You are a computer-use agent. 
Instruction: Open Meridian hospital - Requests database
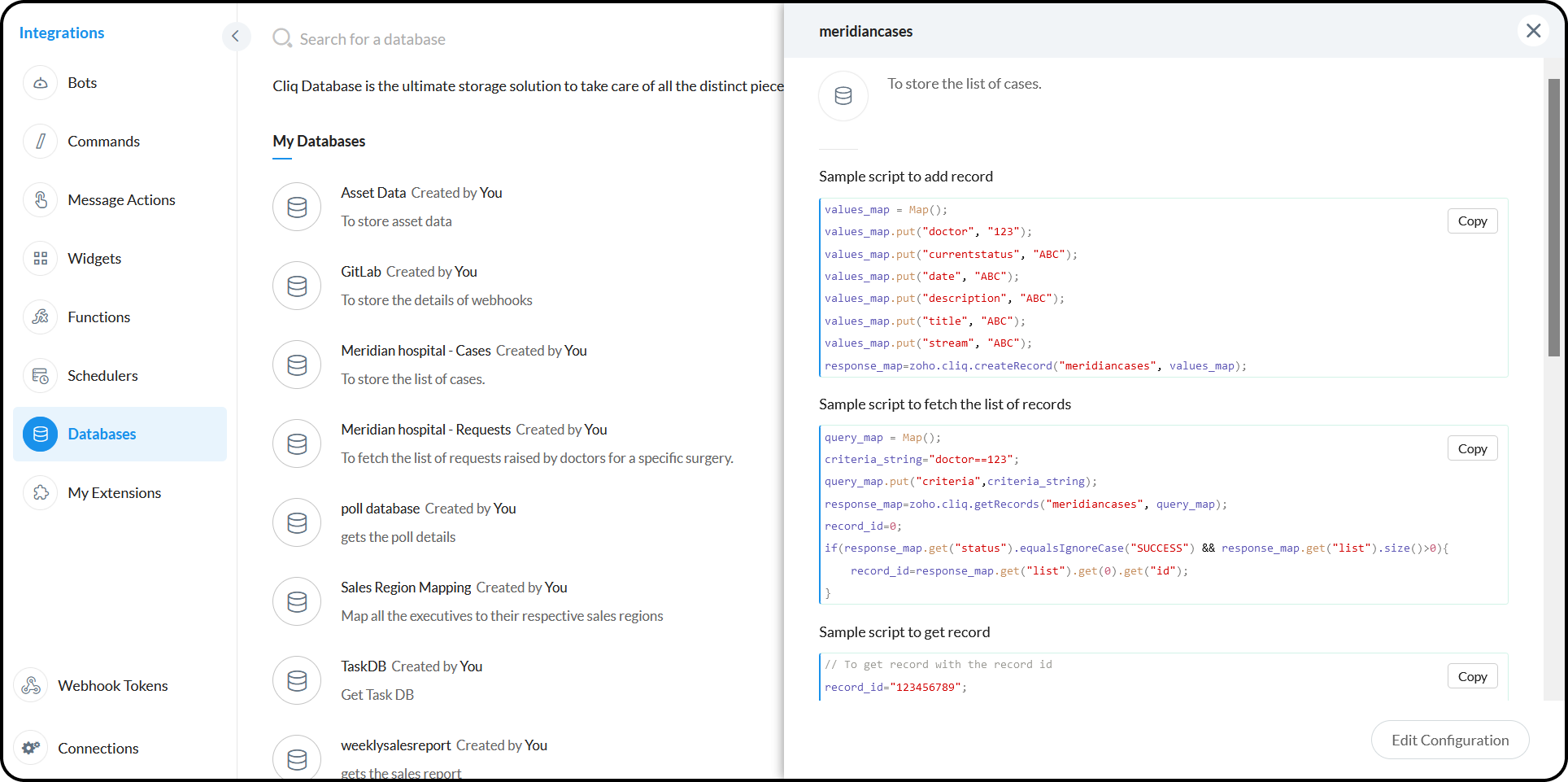point(425,430)
